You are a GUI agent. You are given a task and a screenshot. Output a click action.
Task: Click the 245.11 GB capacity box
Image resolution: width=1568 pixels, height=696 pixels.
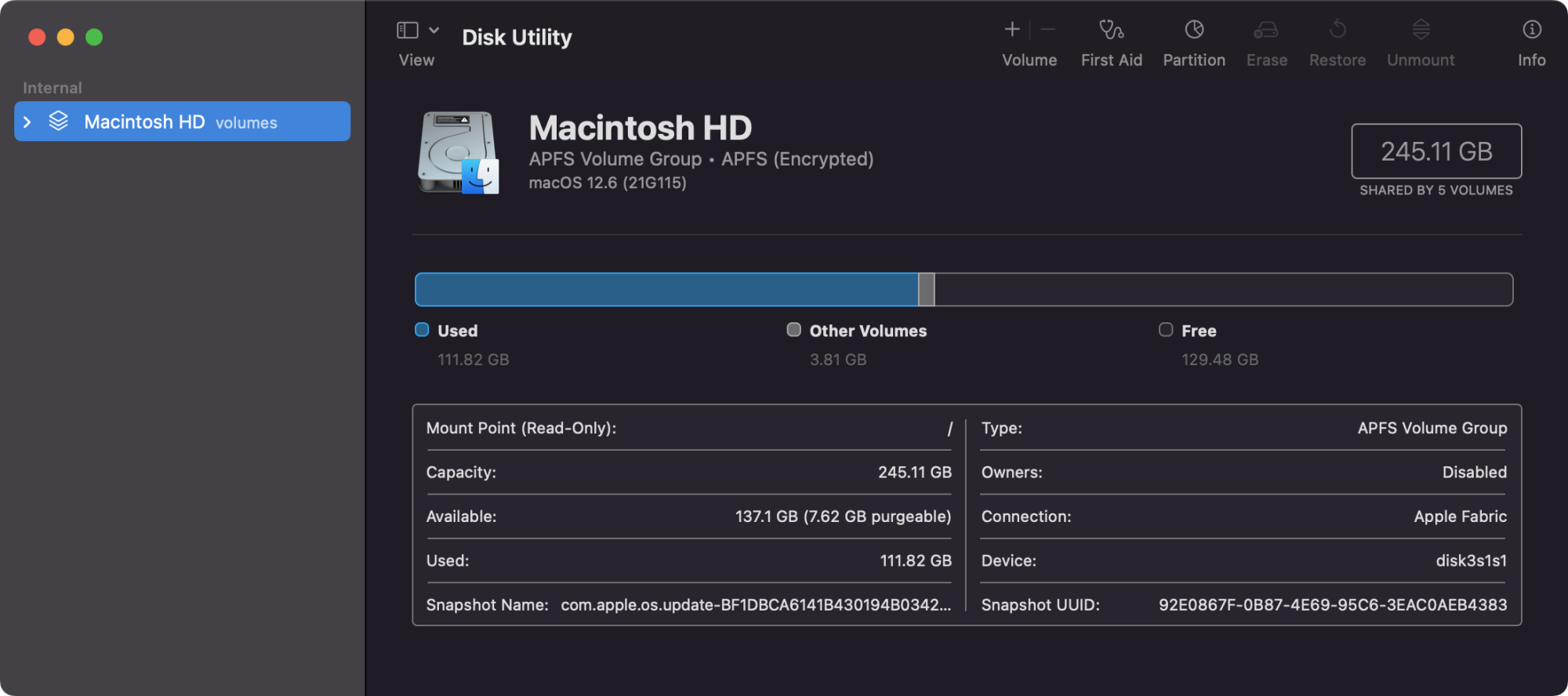coord(1436,151)
